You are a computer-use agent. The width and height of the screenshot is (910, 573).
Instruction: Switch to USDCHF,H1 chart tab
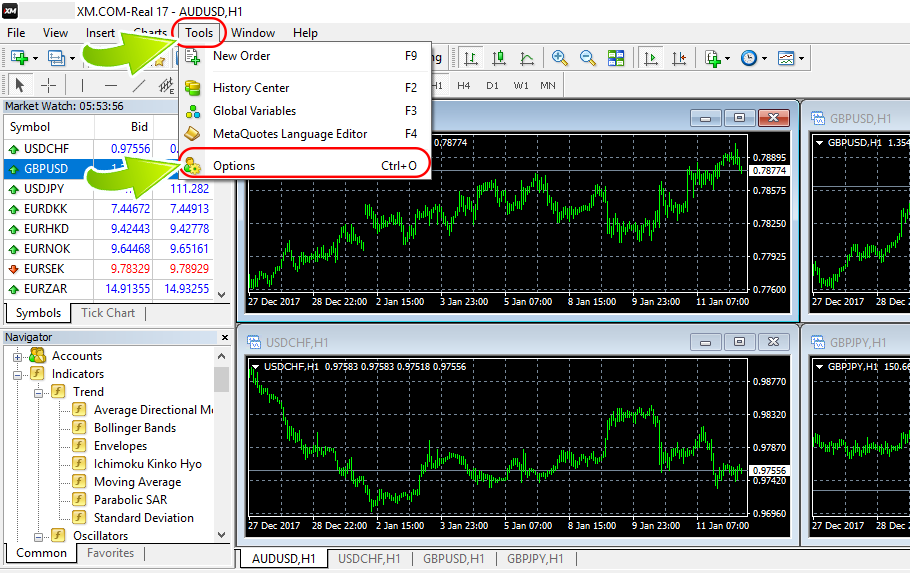pos(369,558)
